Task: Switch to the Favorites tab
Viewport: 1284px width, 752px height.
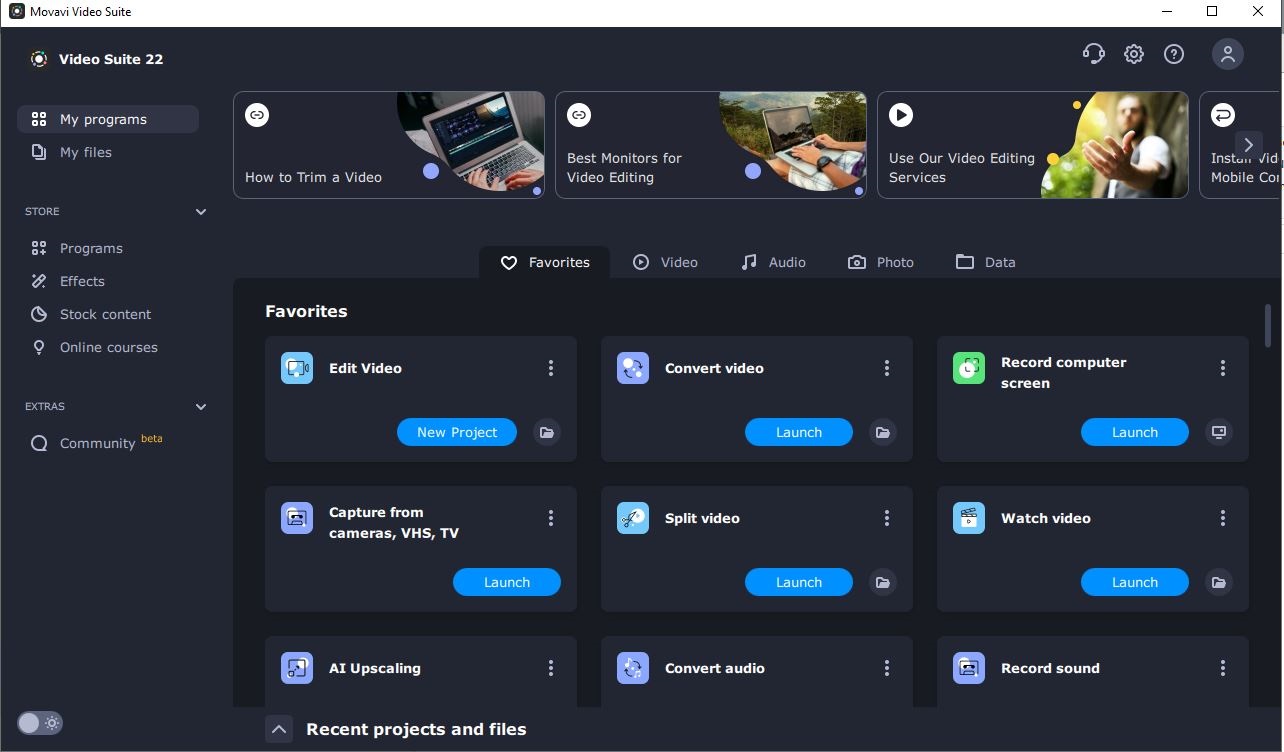Action: click(x=545, y=262)
